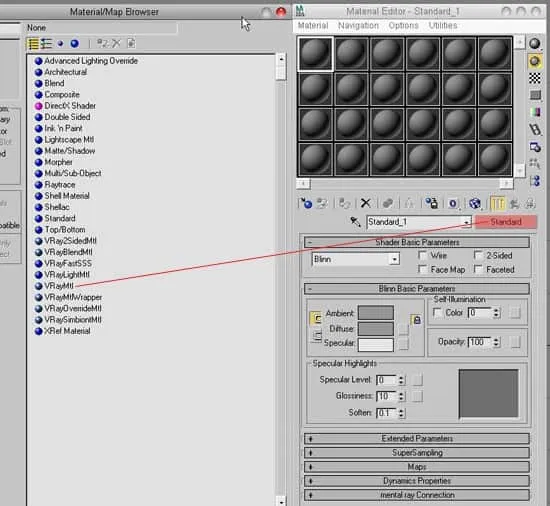
Task: Click the Get Material icon
Action: pos(306,203)
